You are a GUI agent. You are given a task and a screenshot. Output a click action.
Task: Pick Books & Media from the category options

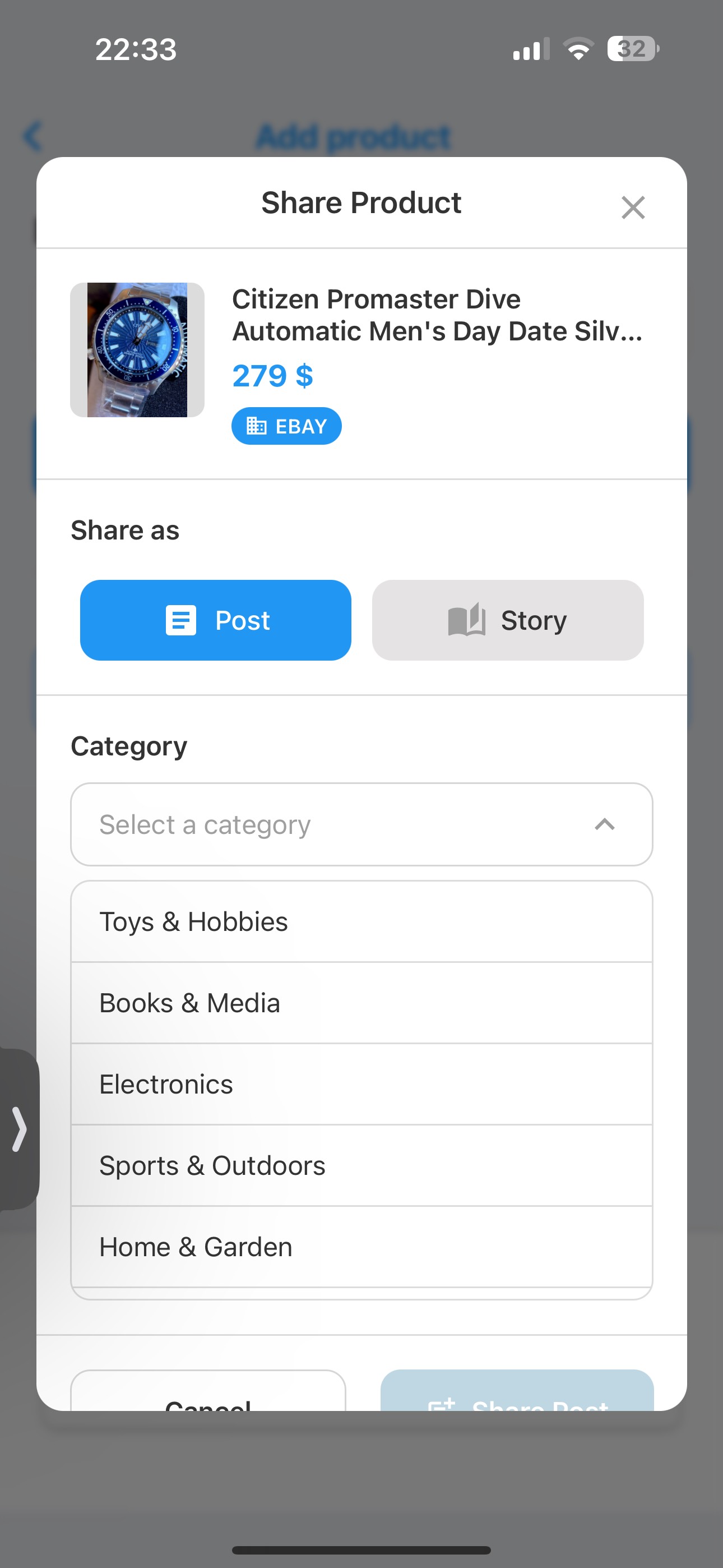pyautogui.click(x=361, y=1003)
